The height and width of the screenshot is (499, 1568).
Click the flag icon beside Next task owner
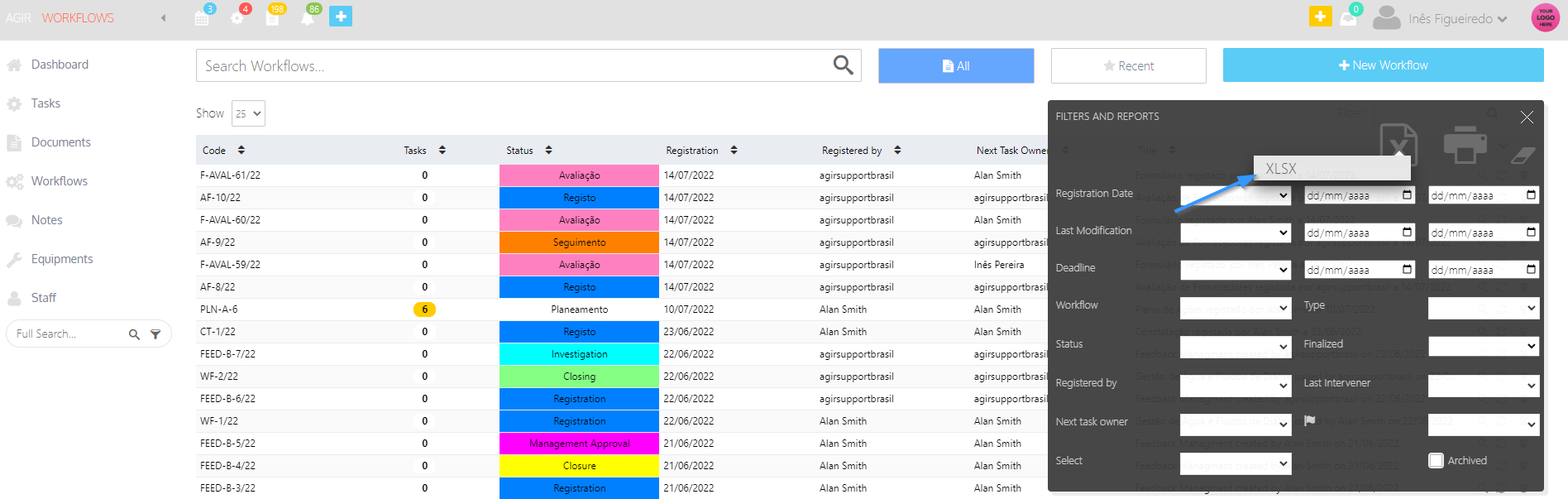pyautogui.click(x=1310, y=420)
